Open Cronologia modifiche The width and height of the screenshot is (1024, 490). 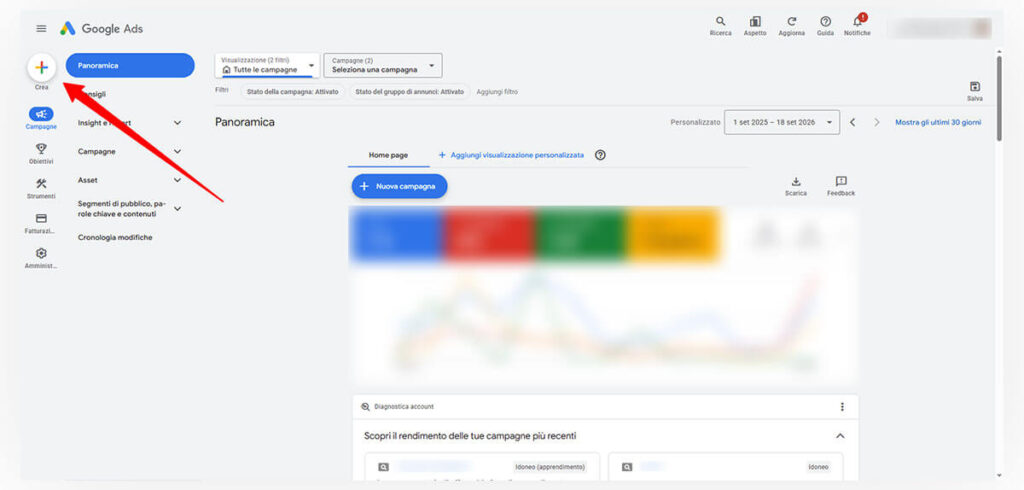[115, 237]
